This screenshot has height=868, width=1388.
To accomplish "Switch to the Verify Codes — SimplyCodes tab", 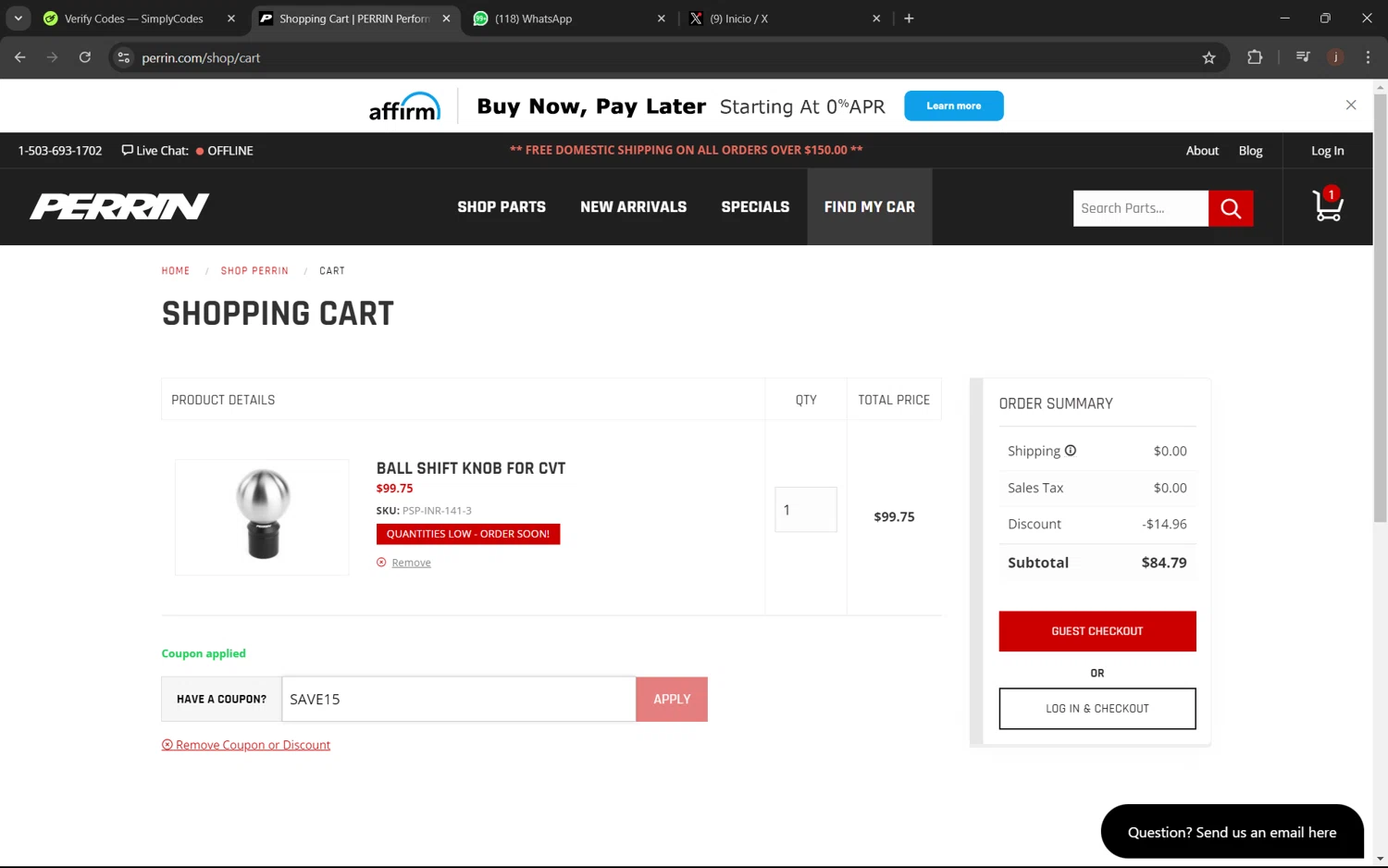I will (133, 19).
